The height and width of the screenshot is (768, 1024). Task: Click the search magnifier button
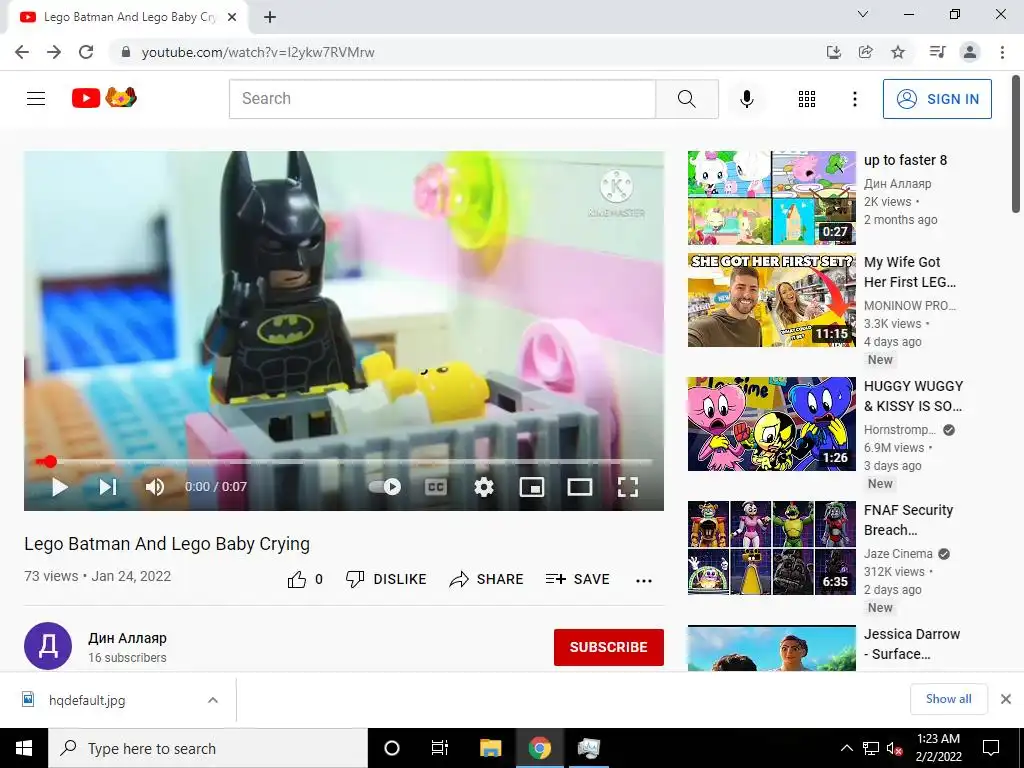point(686,99)
